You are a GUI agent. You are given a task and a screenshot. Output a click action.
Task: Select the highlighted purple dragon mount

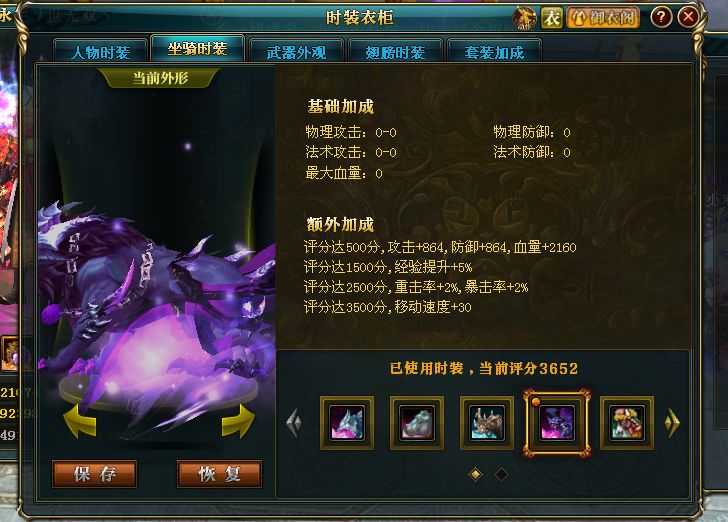click(x=557, y=423)
